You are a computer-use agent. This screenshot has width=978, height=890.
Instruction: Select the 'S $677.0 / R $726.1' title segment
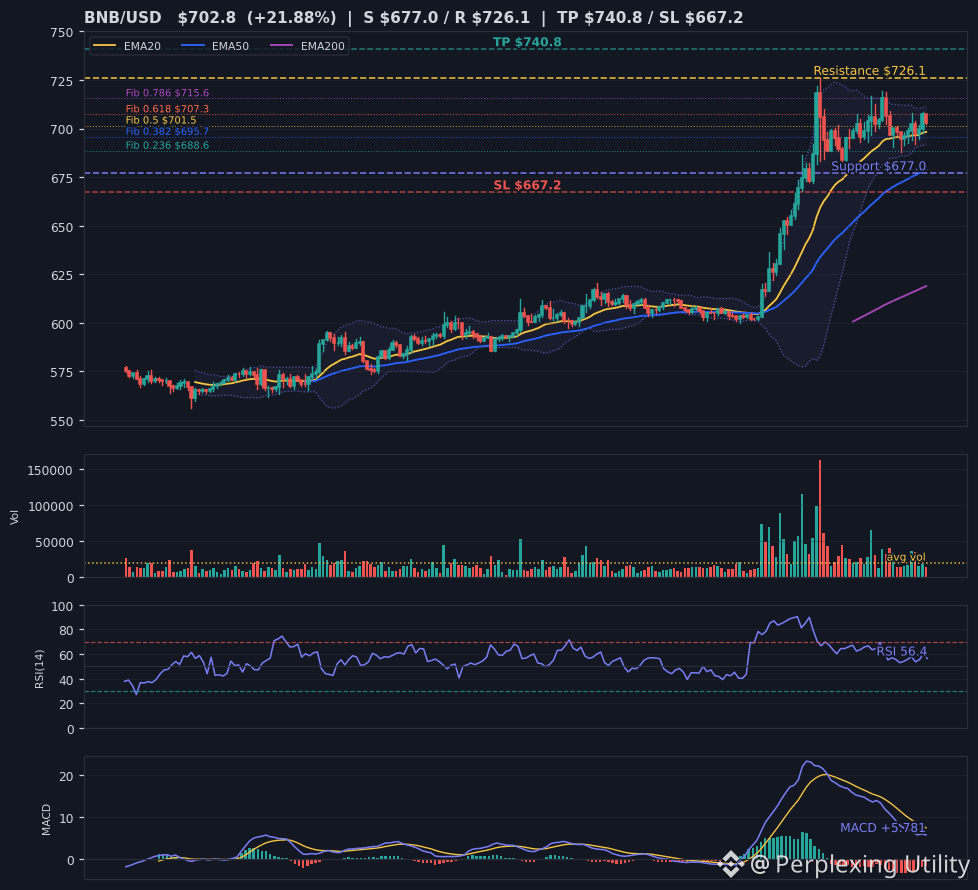(447, 17)
